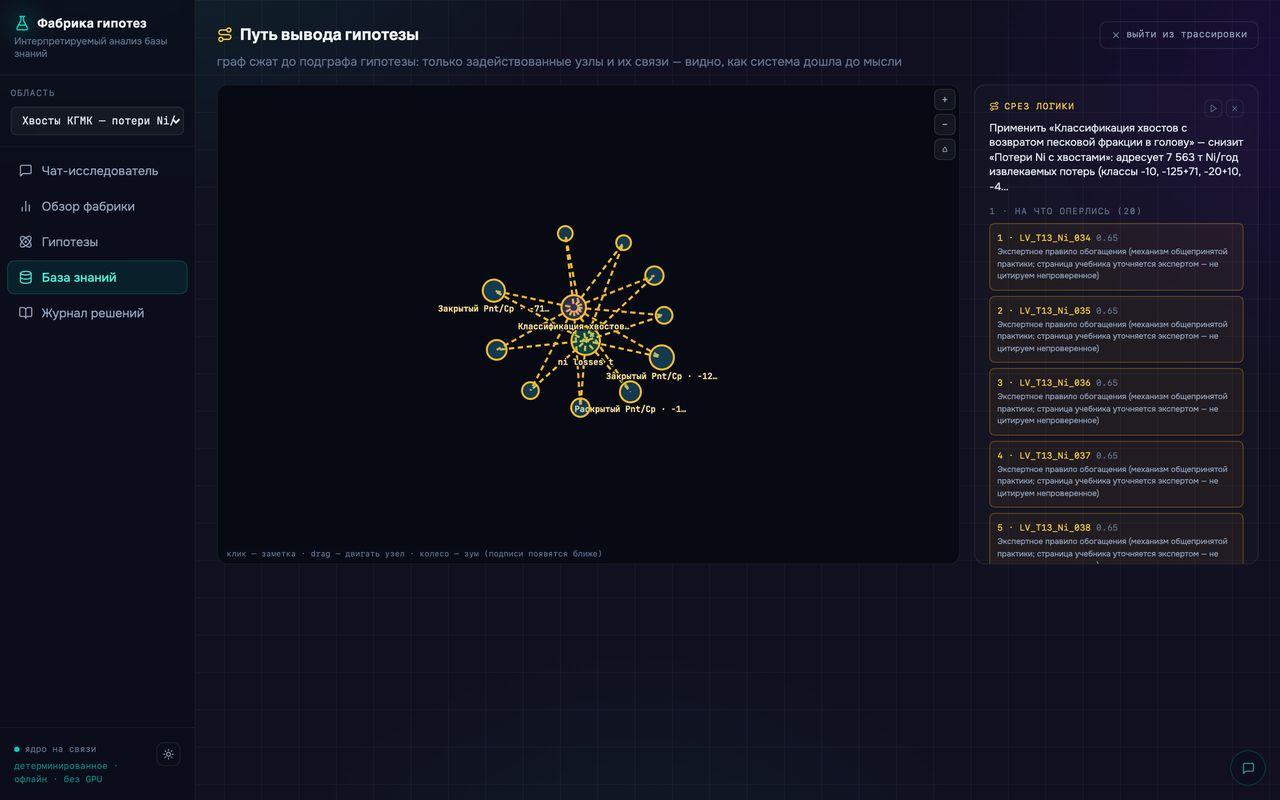Close the Срез логики panel
Screen dimensions: 1280x800
(x=1235, y=108)
